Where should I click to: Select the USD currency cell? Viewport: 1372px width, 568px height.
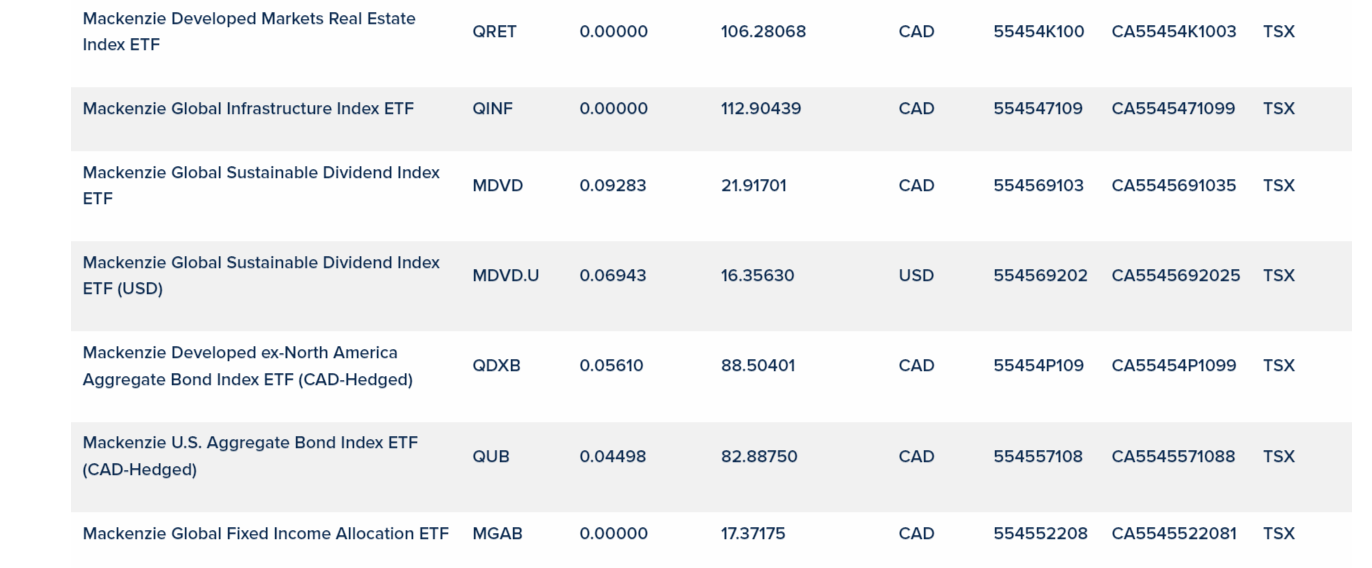click(916, 276)
